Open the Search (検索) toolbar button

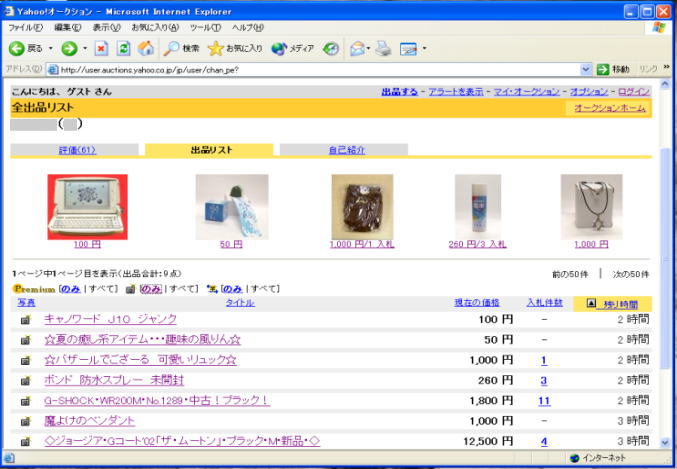click(x=181, y=48)
